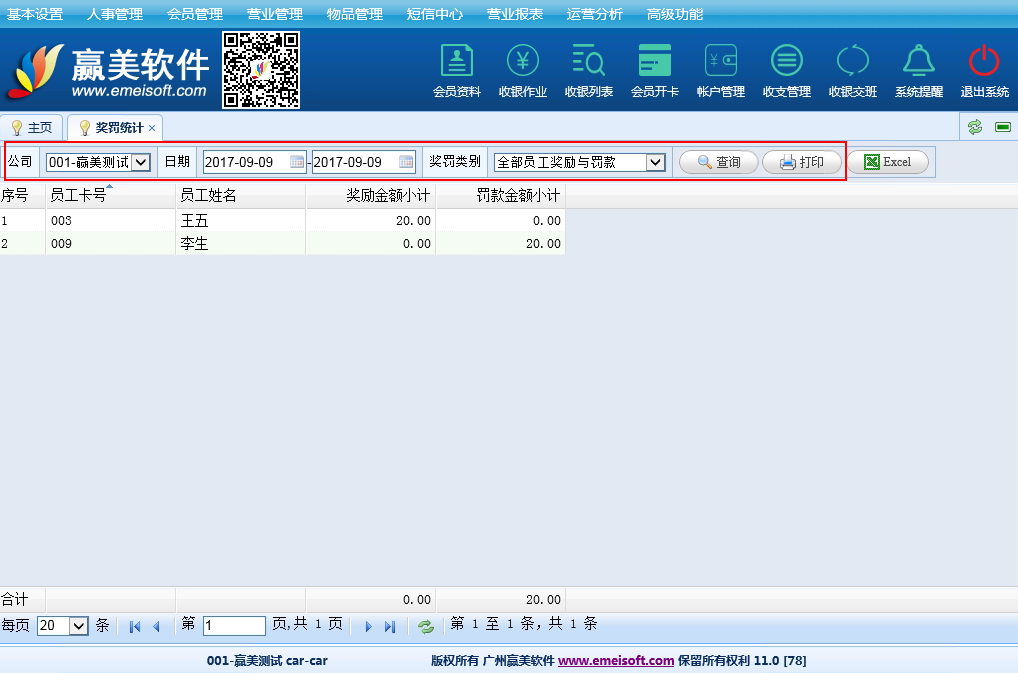
Task: Expand the 奖罚类别 category dropdown
Action: 655,162
